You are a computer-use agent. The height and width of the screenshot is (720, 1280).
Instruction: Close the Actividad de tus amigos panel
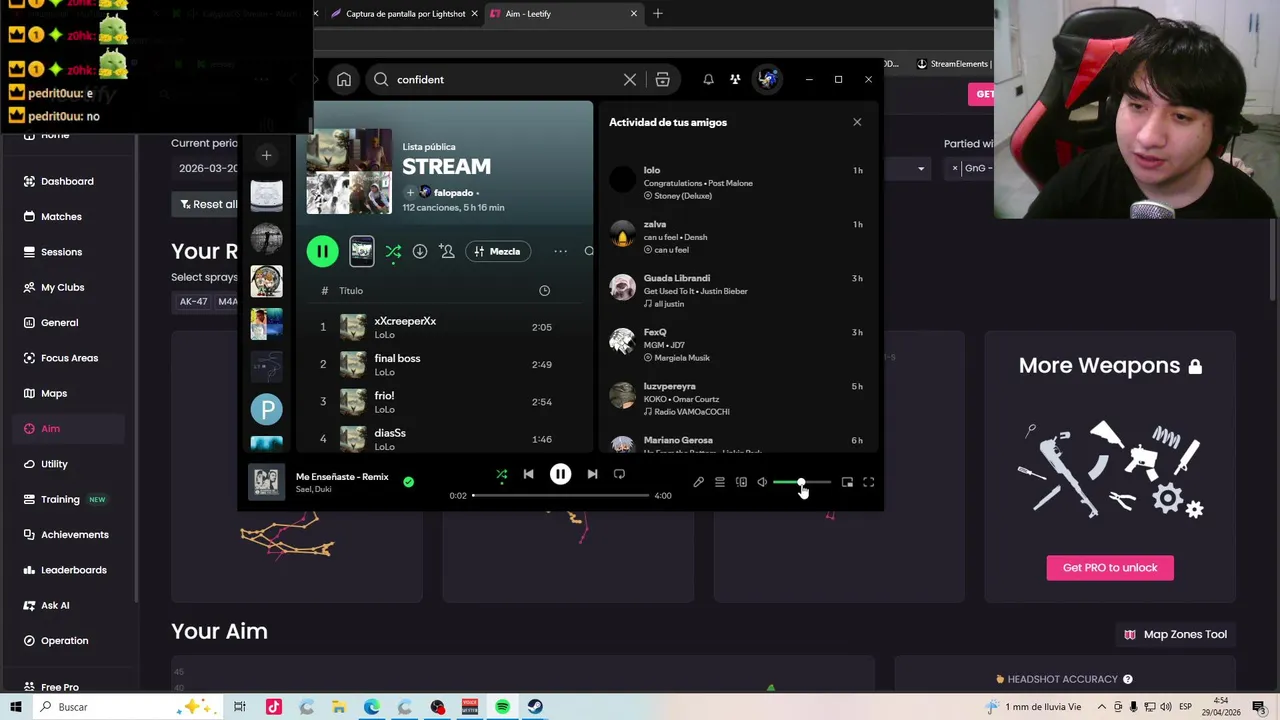857,122
